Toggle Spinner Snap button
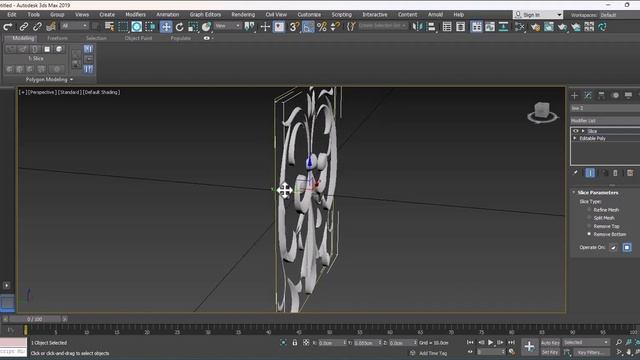Viewport: 640px width, 360px height. (x=335, y=27)
